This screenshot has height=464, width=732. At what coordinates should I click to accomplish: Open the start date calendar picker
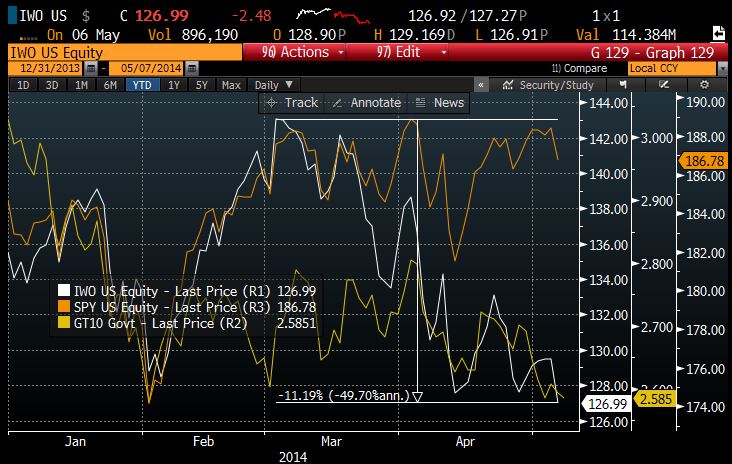click(x=92, y=69)
